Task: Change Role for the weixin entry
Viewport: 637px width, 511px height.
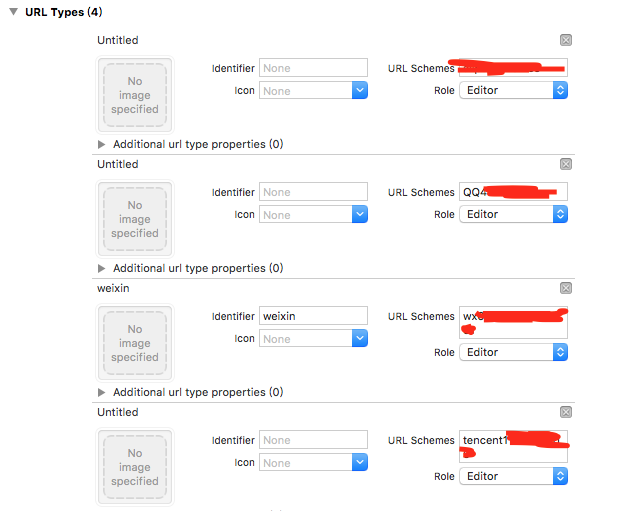Action: coord(560,352)
